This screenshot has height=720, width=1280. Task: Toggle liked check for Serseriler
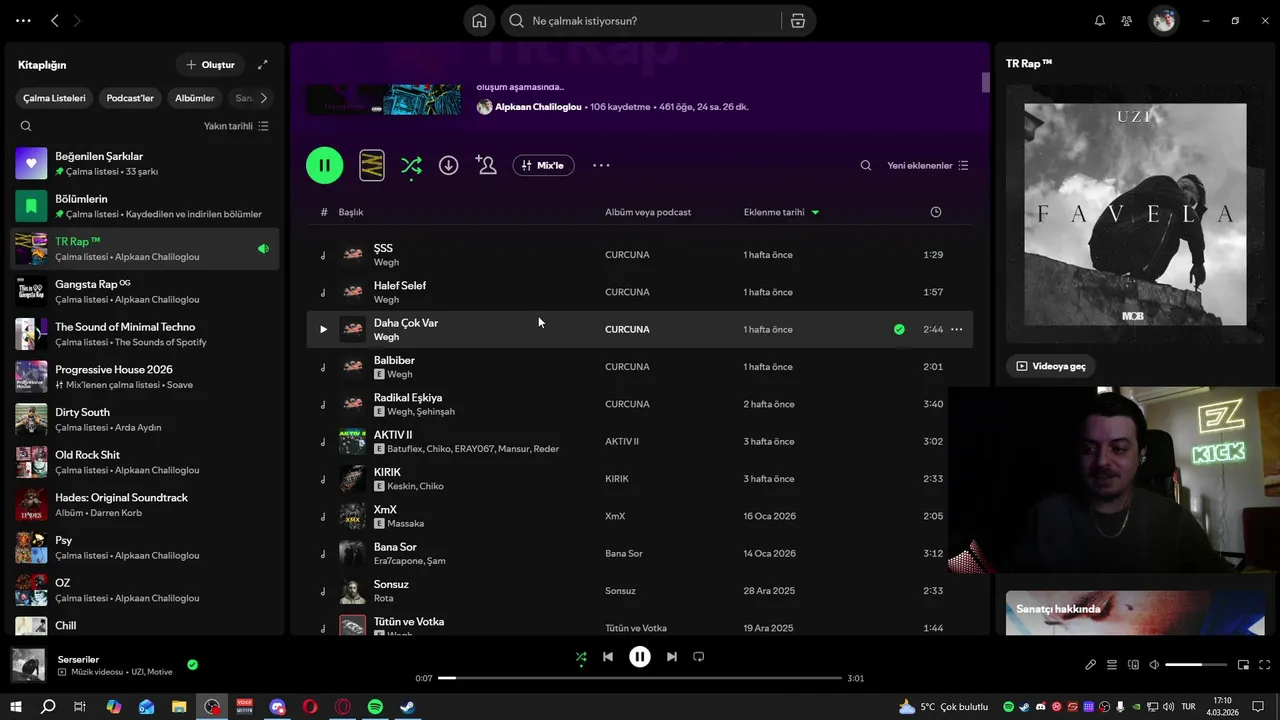pyautogui.click(x=192, y=664)
